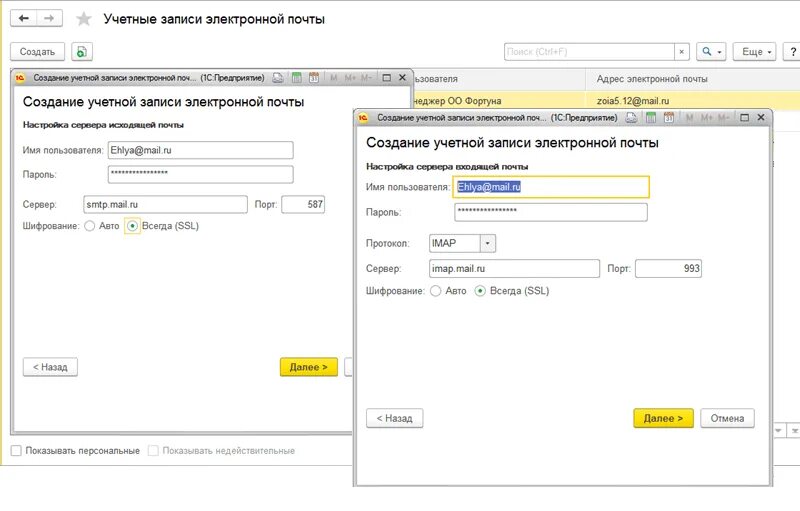This screenshot has width=800, height=511.
Task: Open calendar icon in outgoing mail dialog titlebar
Action: (x=314, y=78)
